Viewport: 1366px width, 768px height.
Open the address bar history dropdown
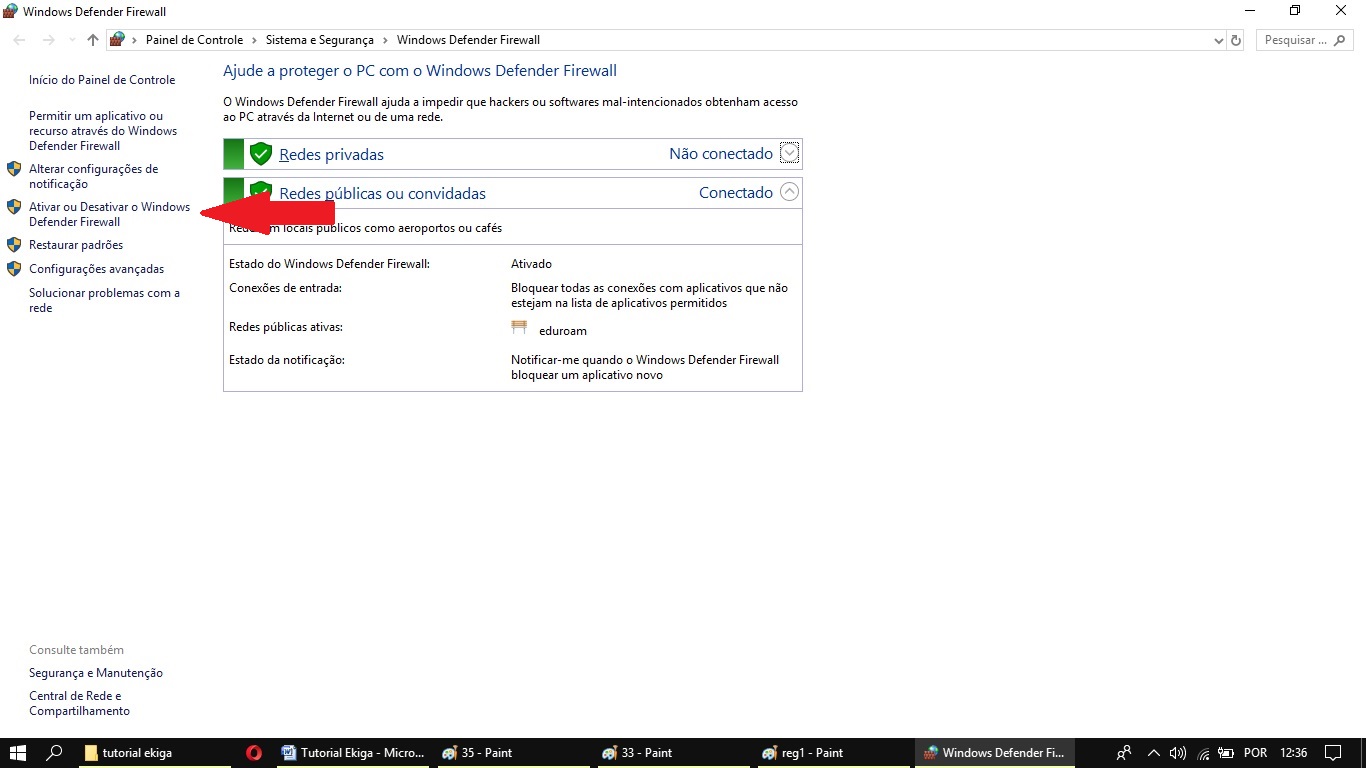tap(1218, 41)
